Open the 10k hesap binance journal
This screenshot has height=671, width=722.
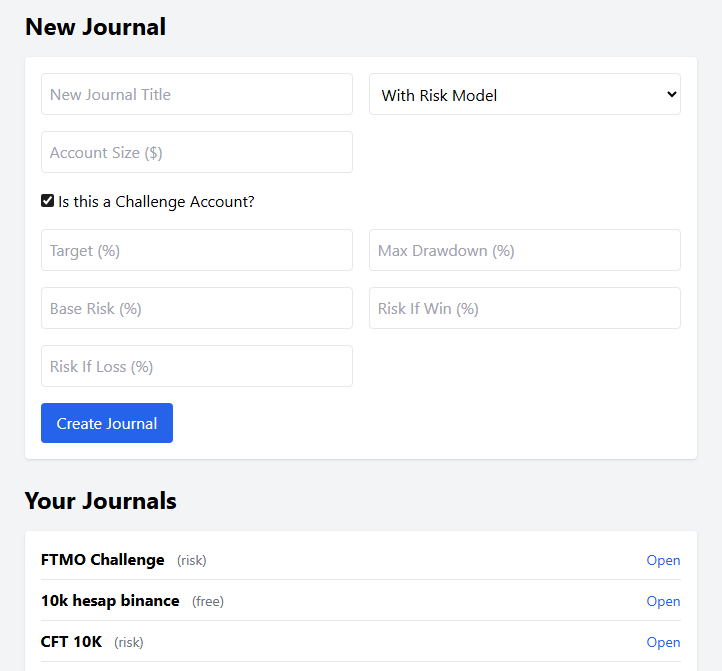pos(663,601)
